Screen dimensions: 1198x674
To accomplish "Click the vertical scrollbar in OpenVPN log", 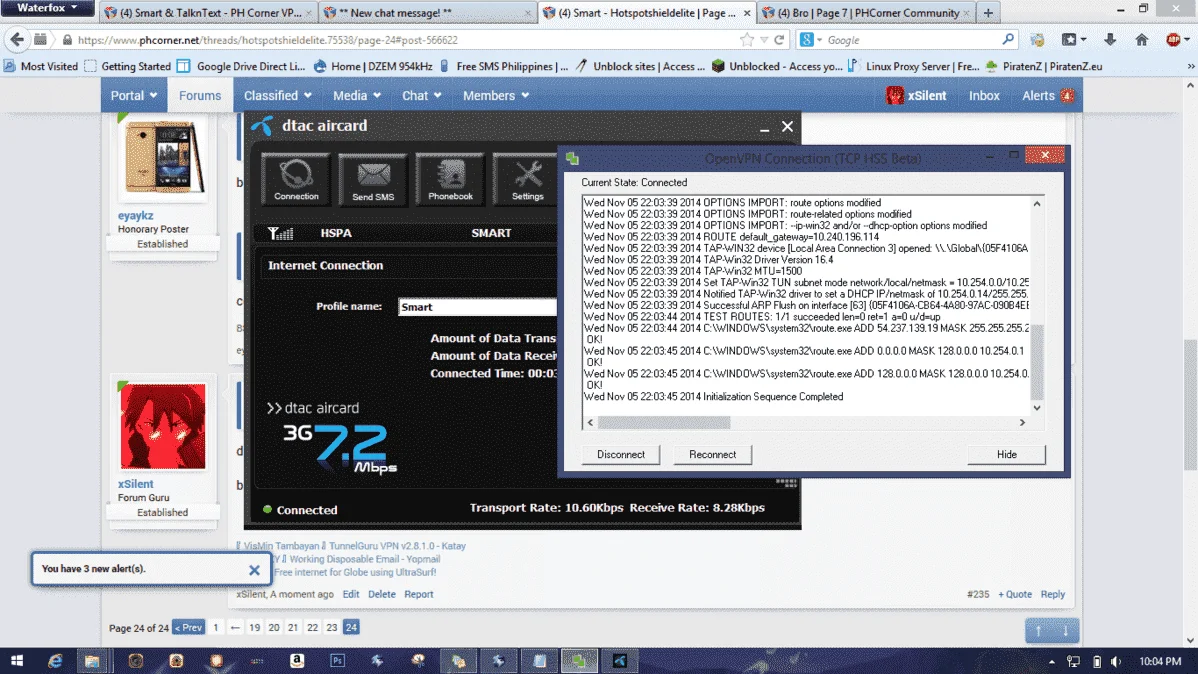I will pyautogui.click(x=1037, y=361).
